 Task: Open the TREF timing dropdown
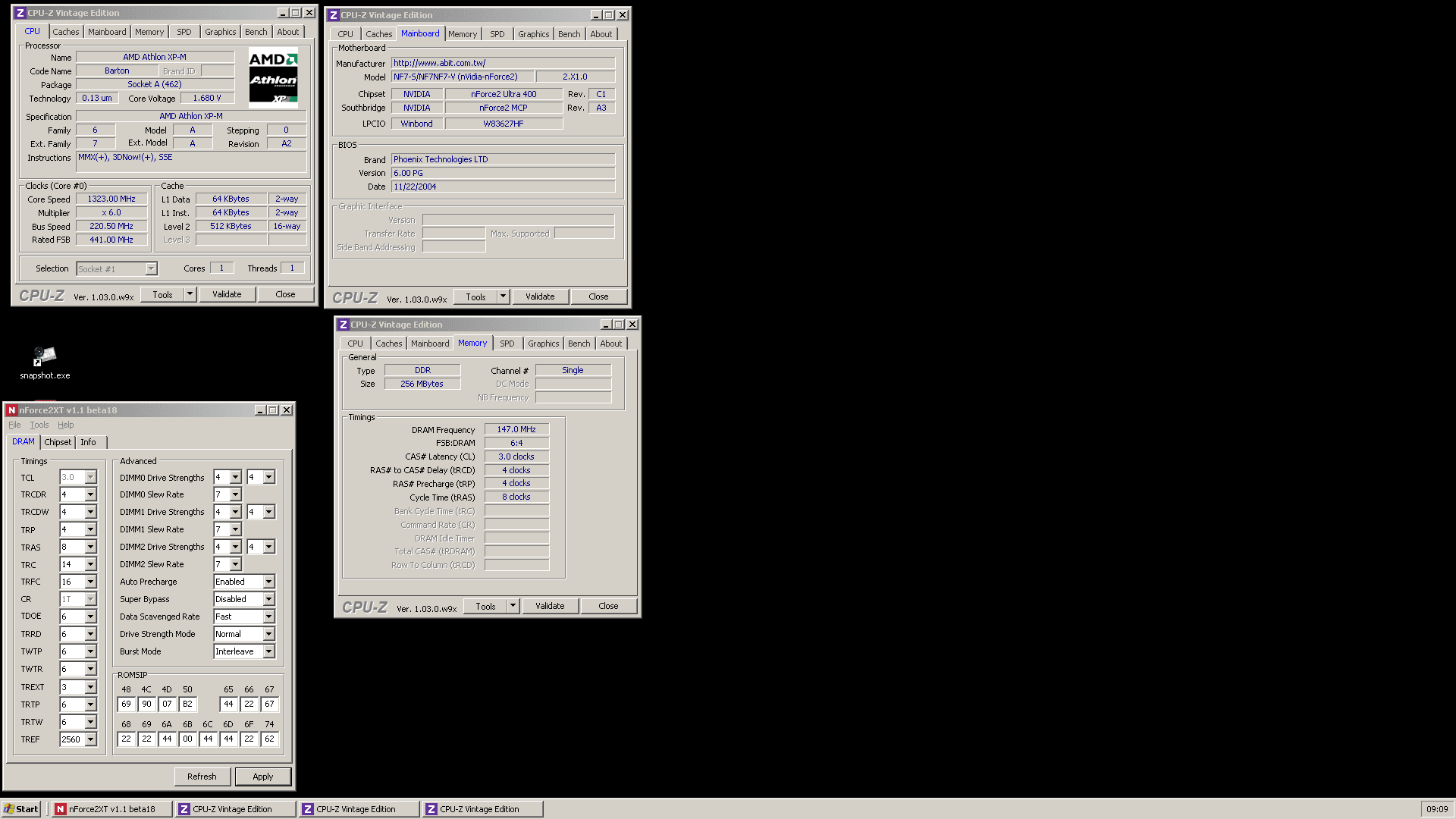[90, 739]
